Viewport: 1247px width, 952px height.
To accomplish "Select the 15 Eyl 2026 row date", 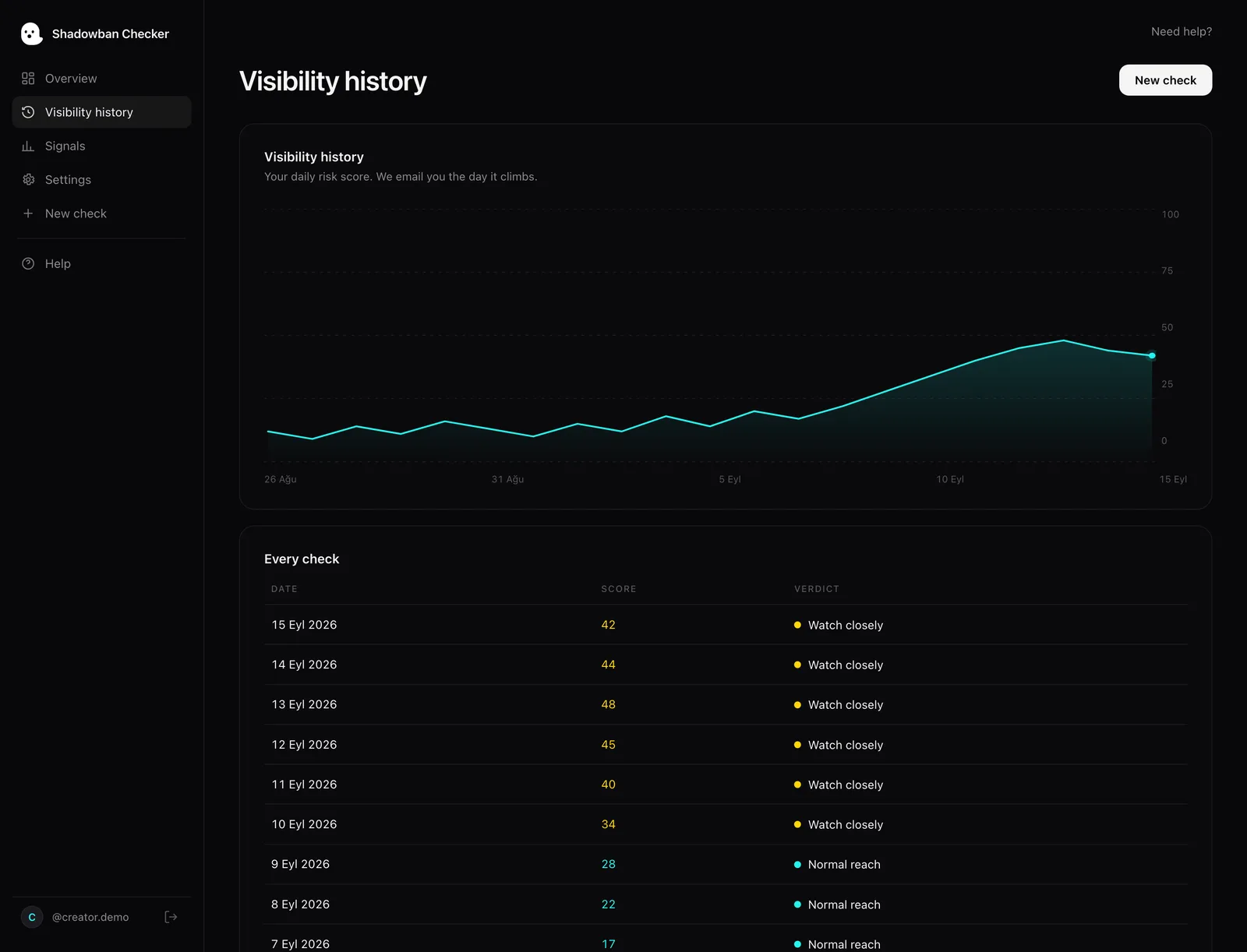I will tap(304, 625).
